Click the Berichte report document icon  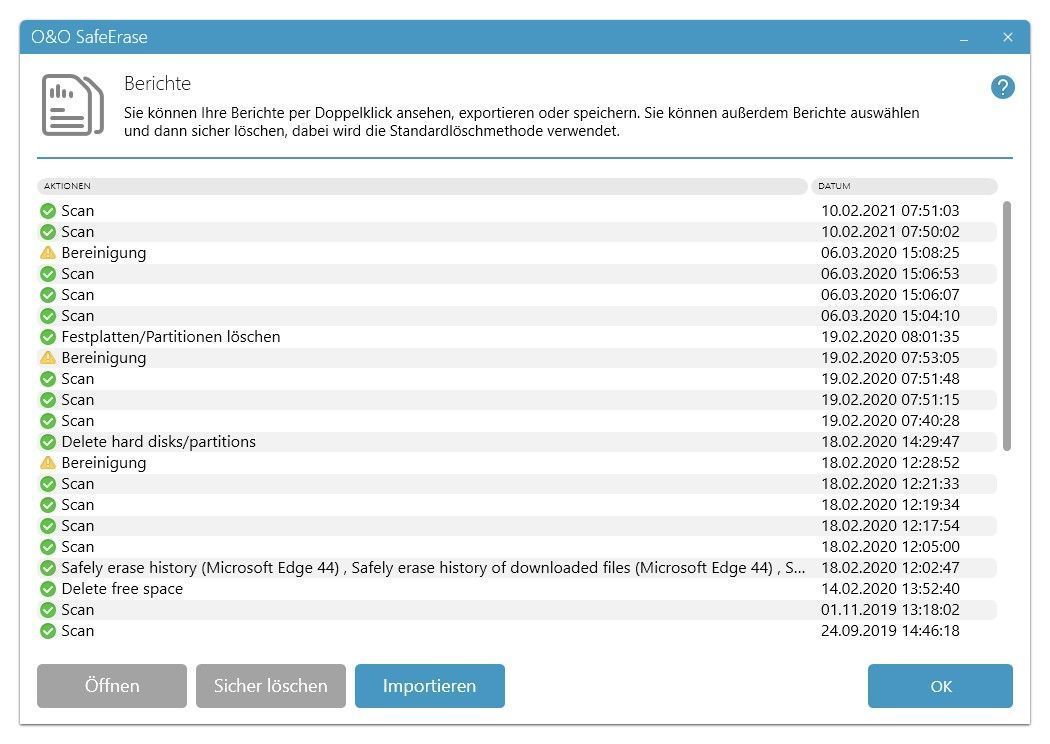72,105
